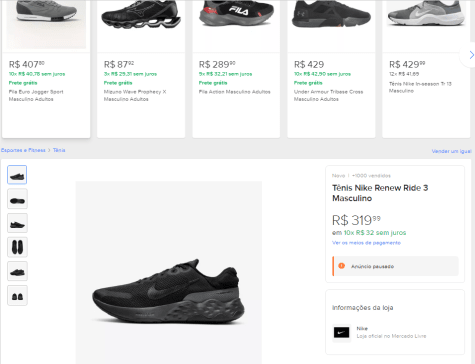475x364 pixels.
Task: Click the Nike store name link
Action: click(x=362, y=329)
